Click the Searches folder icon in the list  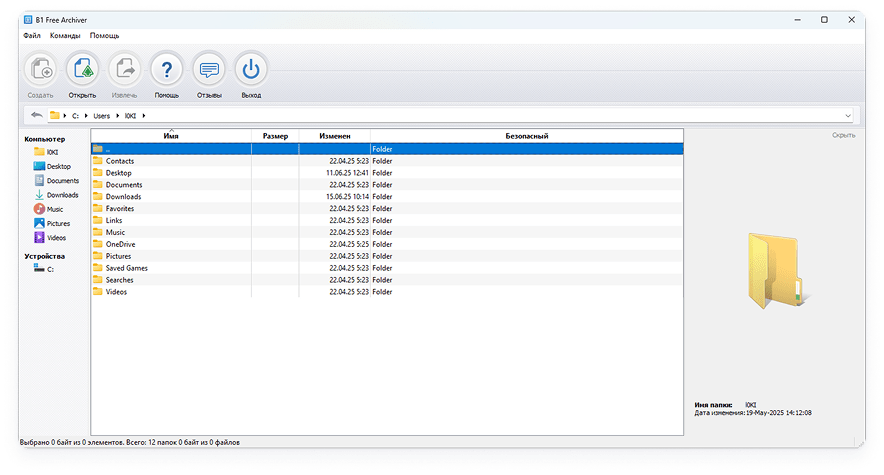[98, 279]
